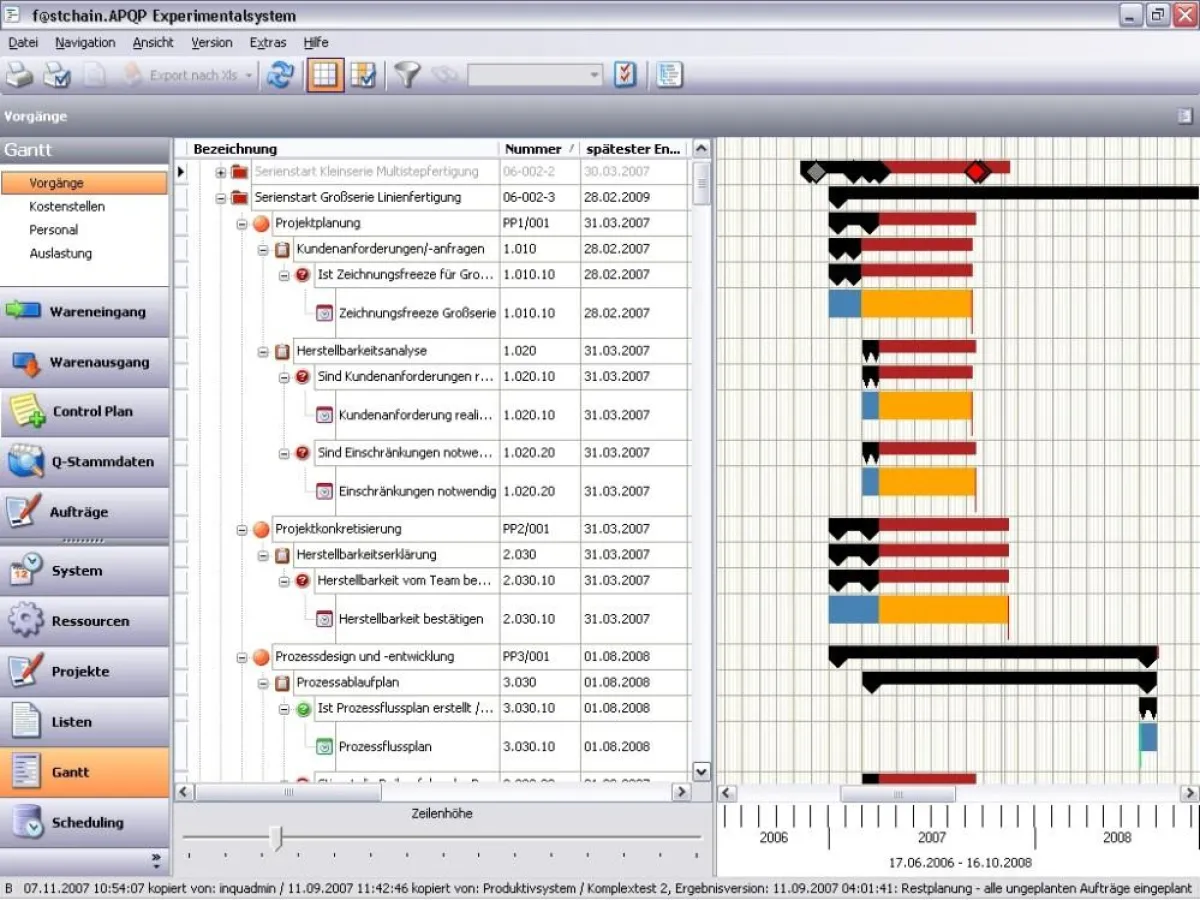Screen dimensions: 1200x900
Task: Toggle the grid view toolbar button
Action: (x=325, y=75)
